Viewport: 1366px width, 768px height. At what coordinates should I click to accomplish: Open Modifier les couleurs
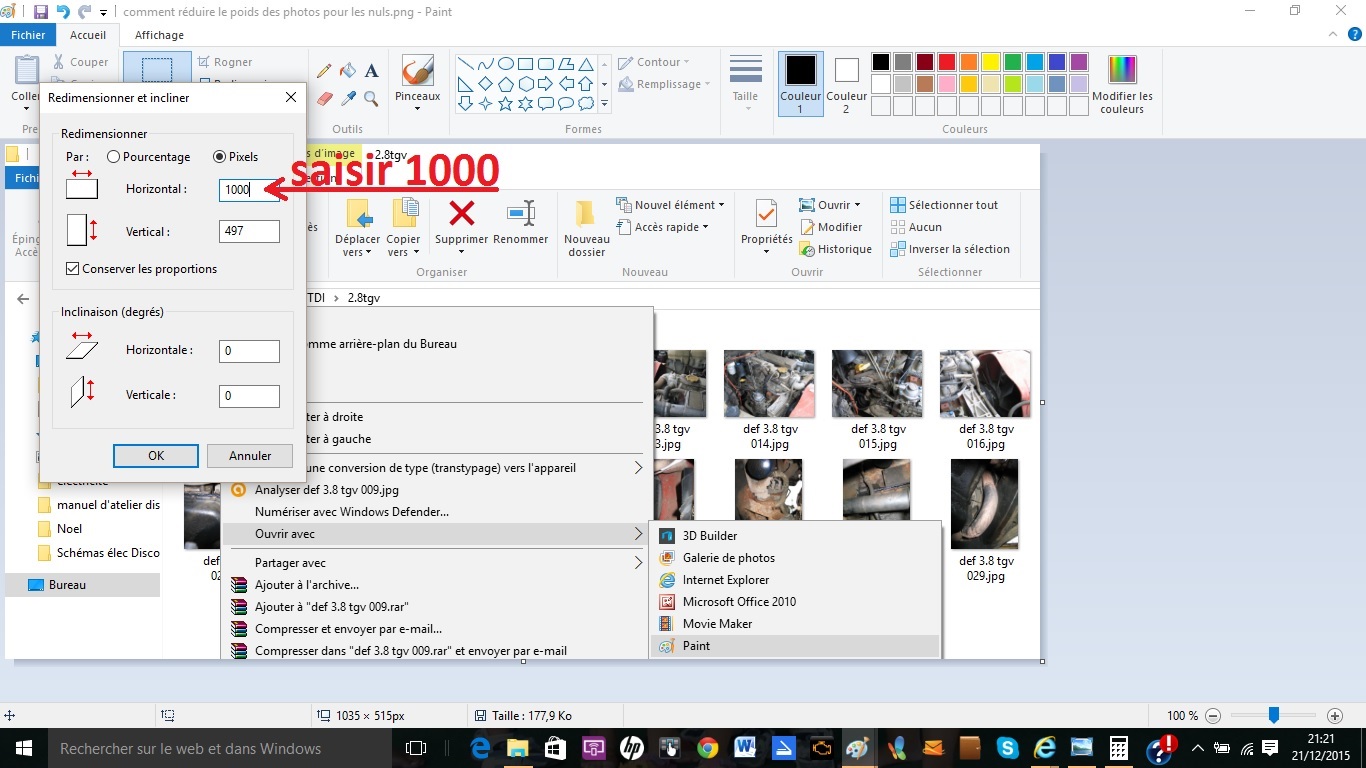pyautogui.click(x=1122, y=84)
